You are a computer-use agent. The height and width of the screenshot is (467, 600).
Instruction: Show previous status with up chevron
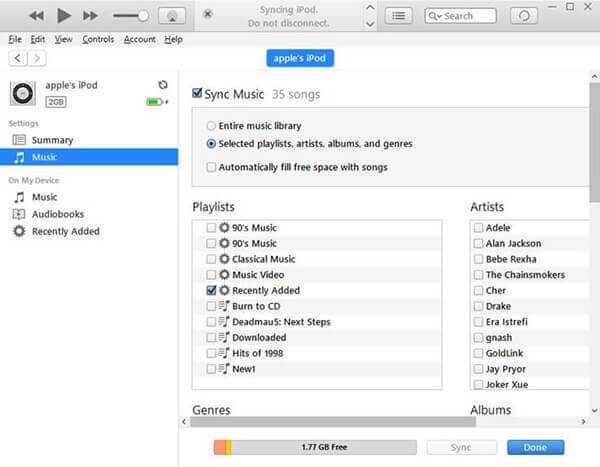(370, 8)
